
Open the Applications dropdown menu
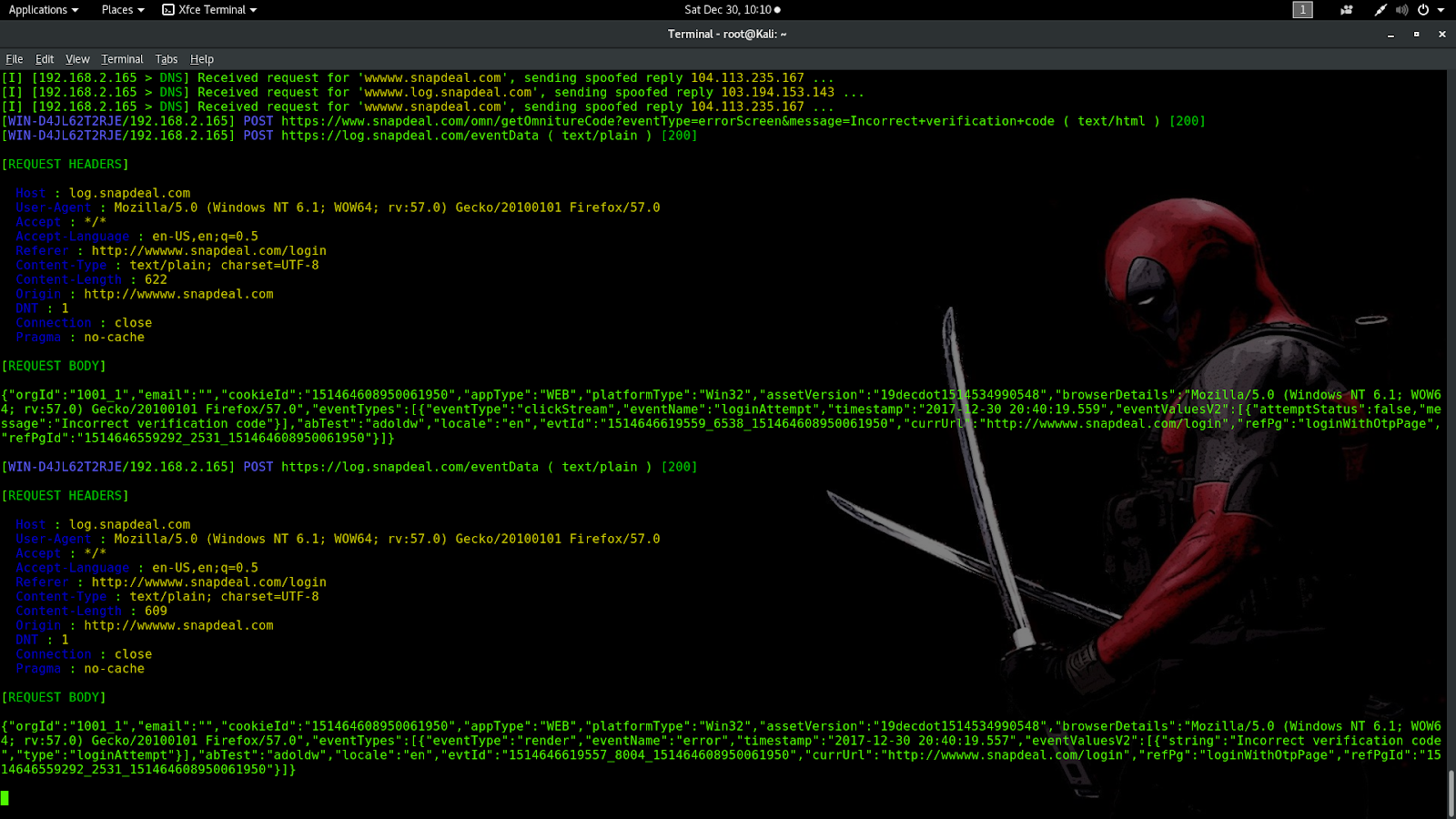pyautogui.click(x=44, y=10)
